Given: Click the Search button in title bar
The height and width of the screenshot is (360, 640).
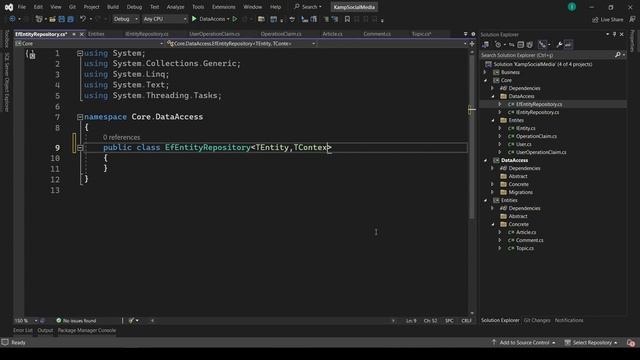Looking at the screenshot, I should tap(308, 7).
